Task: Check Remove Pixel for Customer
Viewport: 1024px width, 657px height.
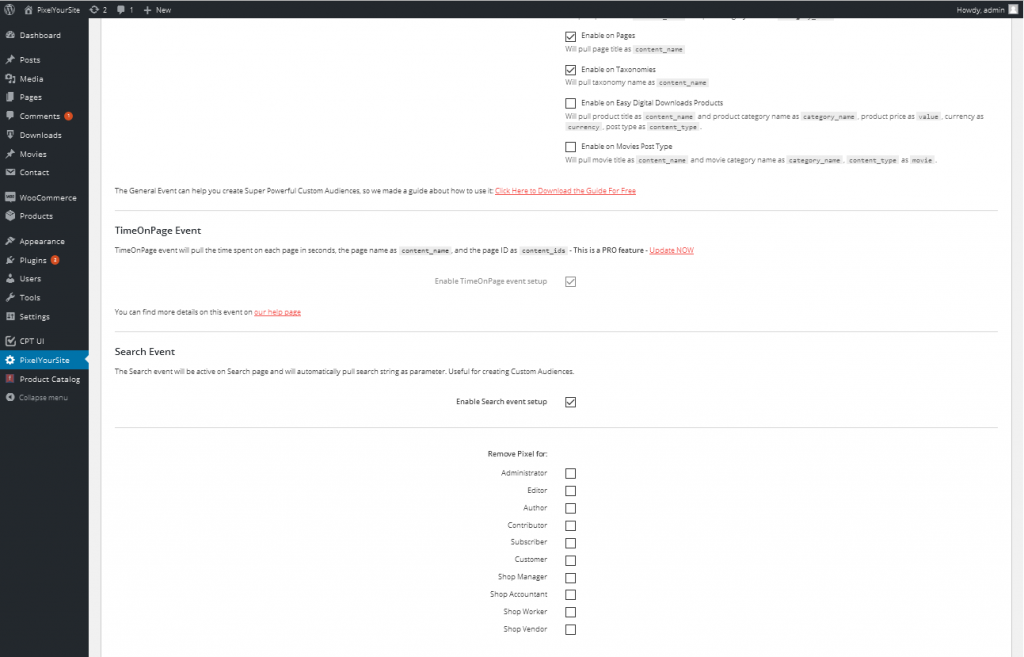Action: pyautogui.click(x=570, y=560)
